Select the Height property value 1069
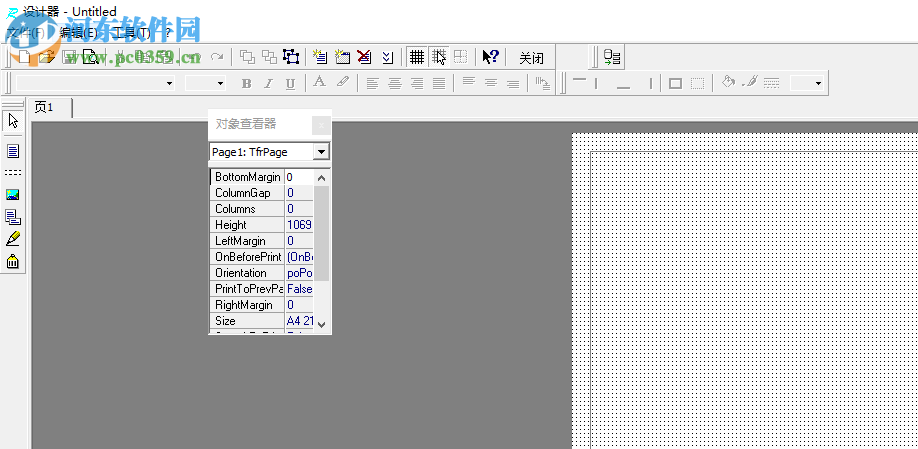 [299, 225]
